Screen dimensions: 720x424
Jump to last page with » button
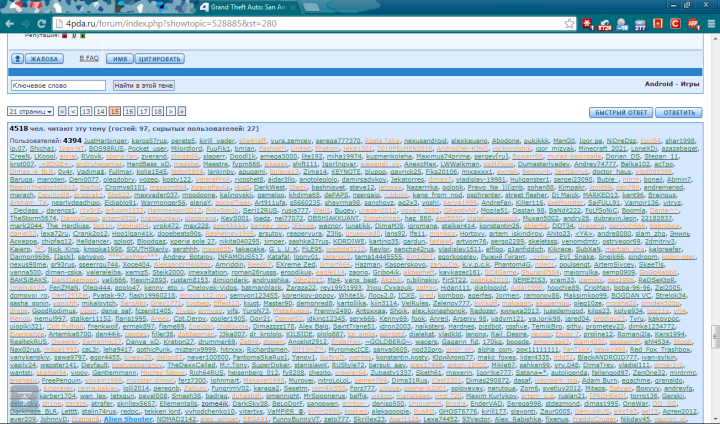pyautogui.click(x=182, y=112)
